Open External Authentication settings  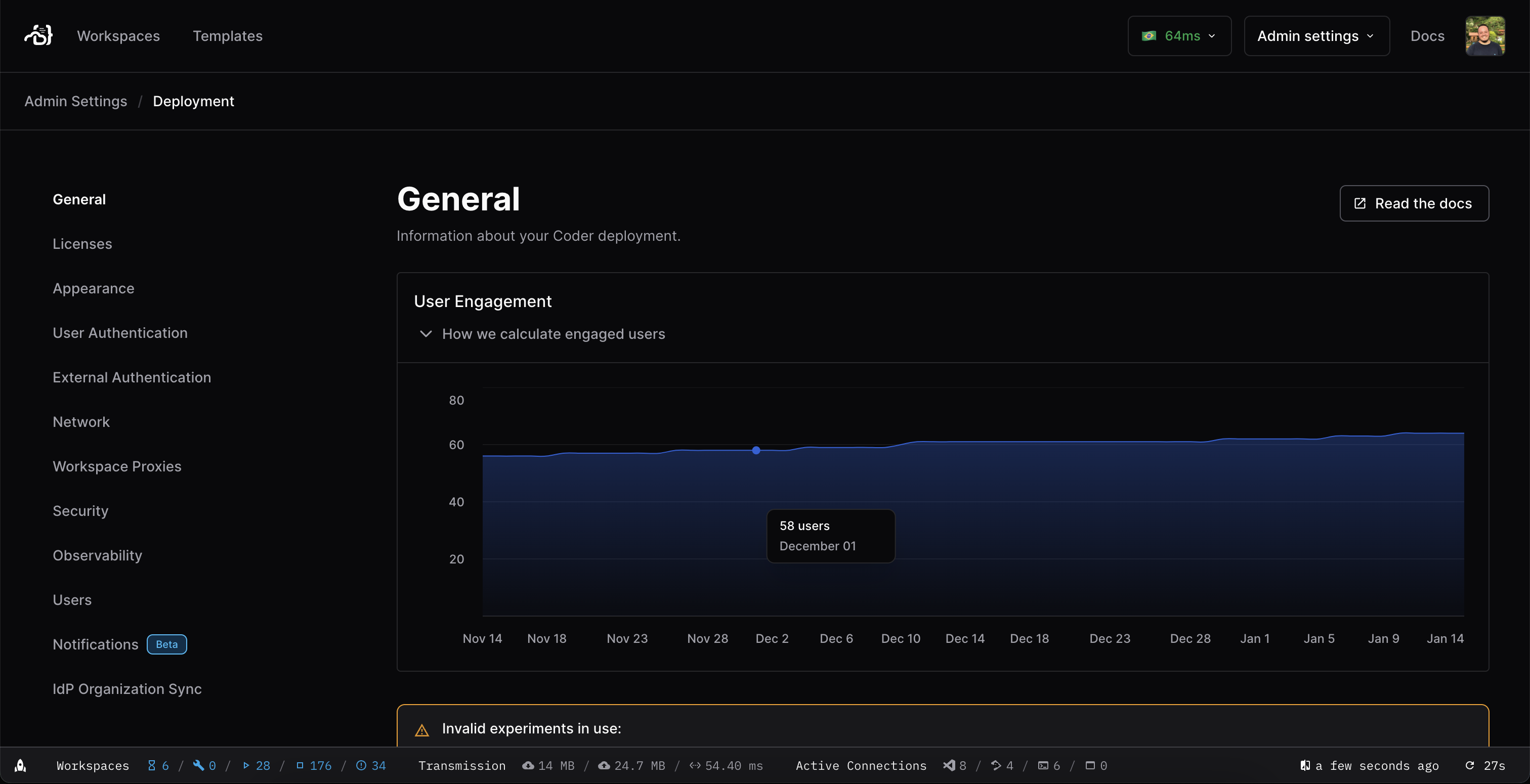132,378
